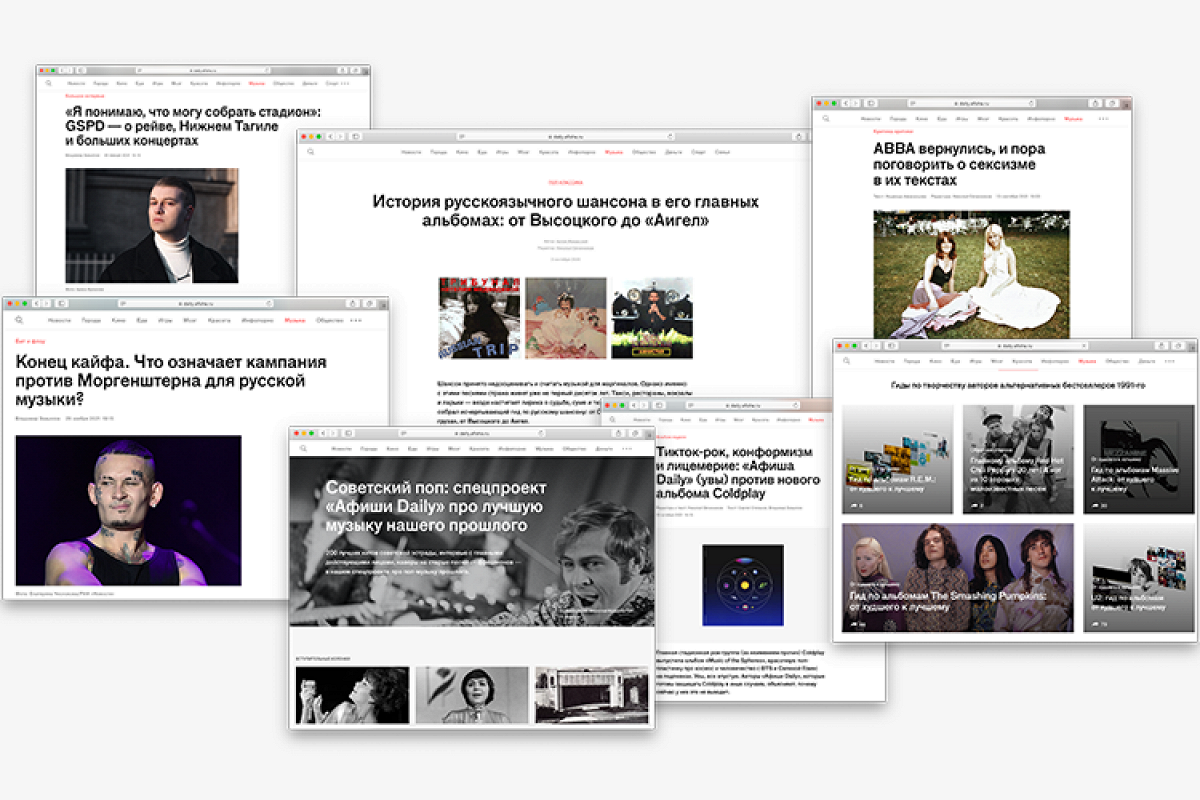Click search icon in the Моргенштерн article window

[19, 321]
